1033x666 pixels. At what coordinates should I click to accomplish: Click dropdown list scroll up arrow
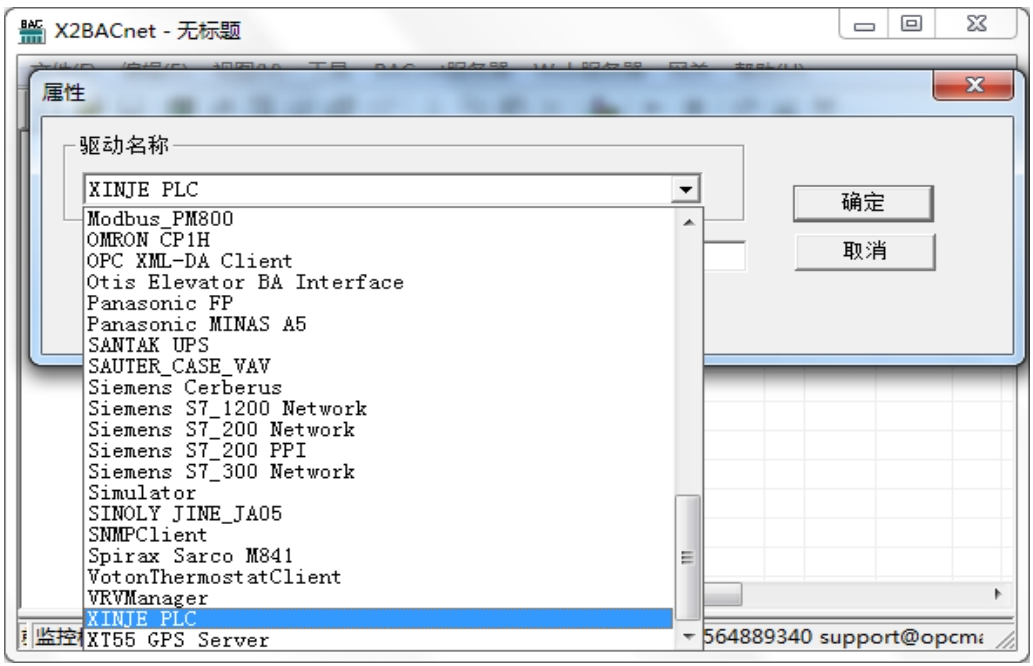tap(688, 223)
